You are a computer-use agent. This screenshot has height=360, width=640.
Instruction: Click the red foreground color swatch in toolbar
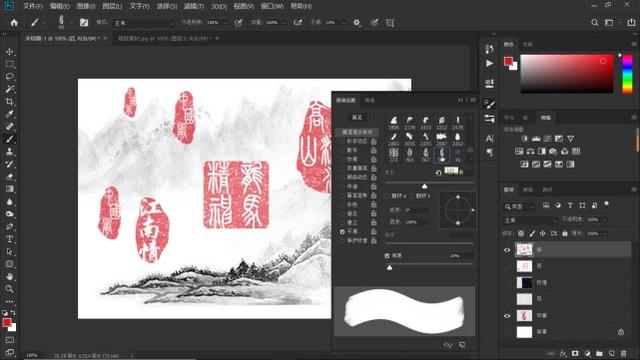7,322
